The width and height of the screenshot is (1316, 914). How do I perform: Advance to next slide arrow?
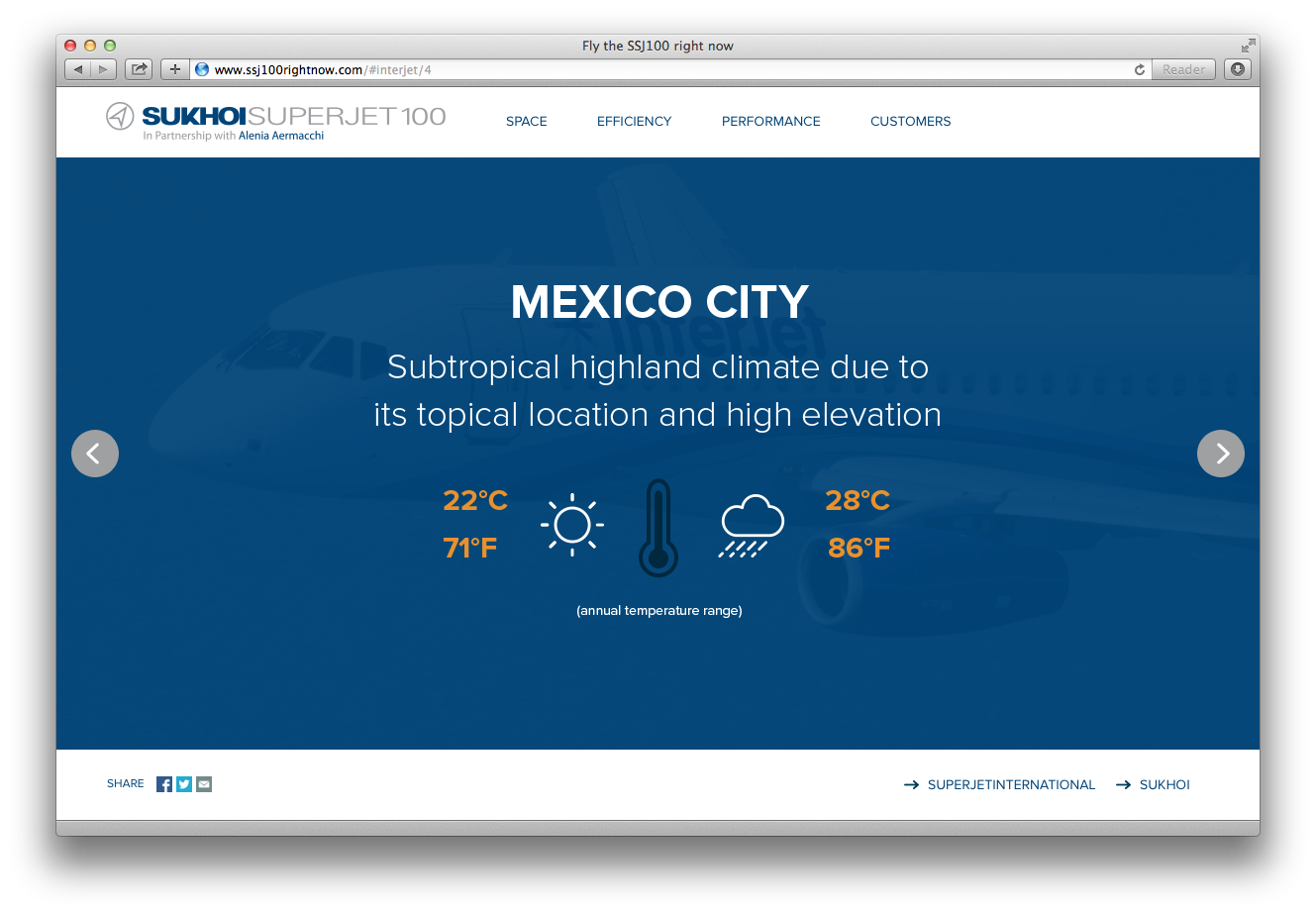pyautogui.click(x=1220, y=454)
